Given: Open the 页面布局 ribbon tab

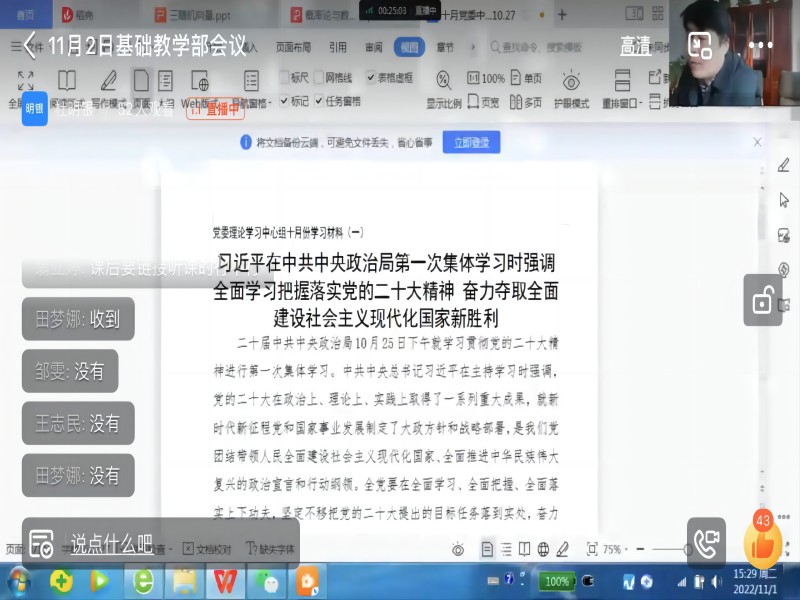Looking at the screenshot, I should point(293,47).
